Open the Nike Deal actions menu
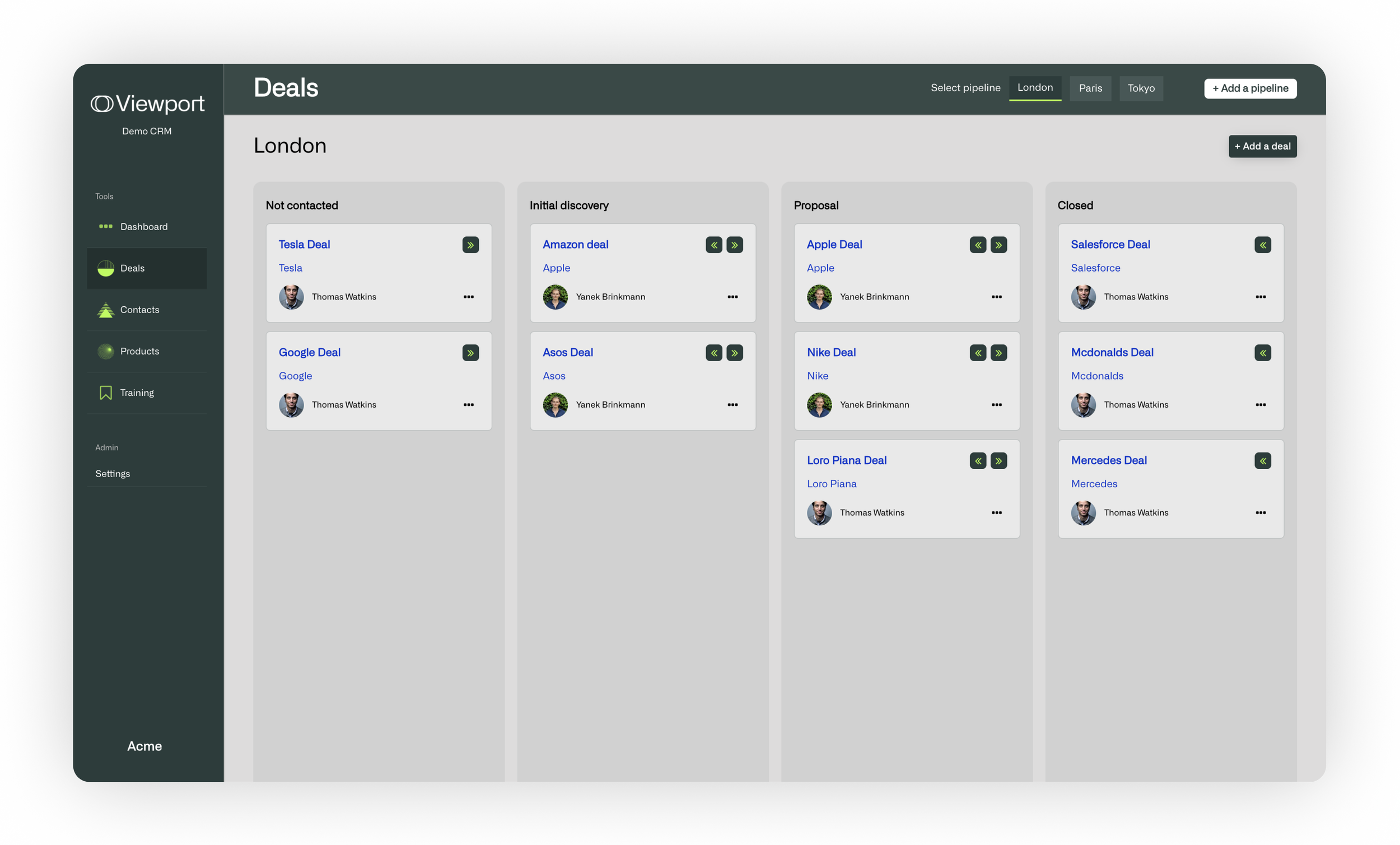The height and width of the screenshot is (845, 1400). click(997, 404)
